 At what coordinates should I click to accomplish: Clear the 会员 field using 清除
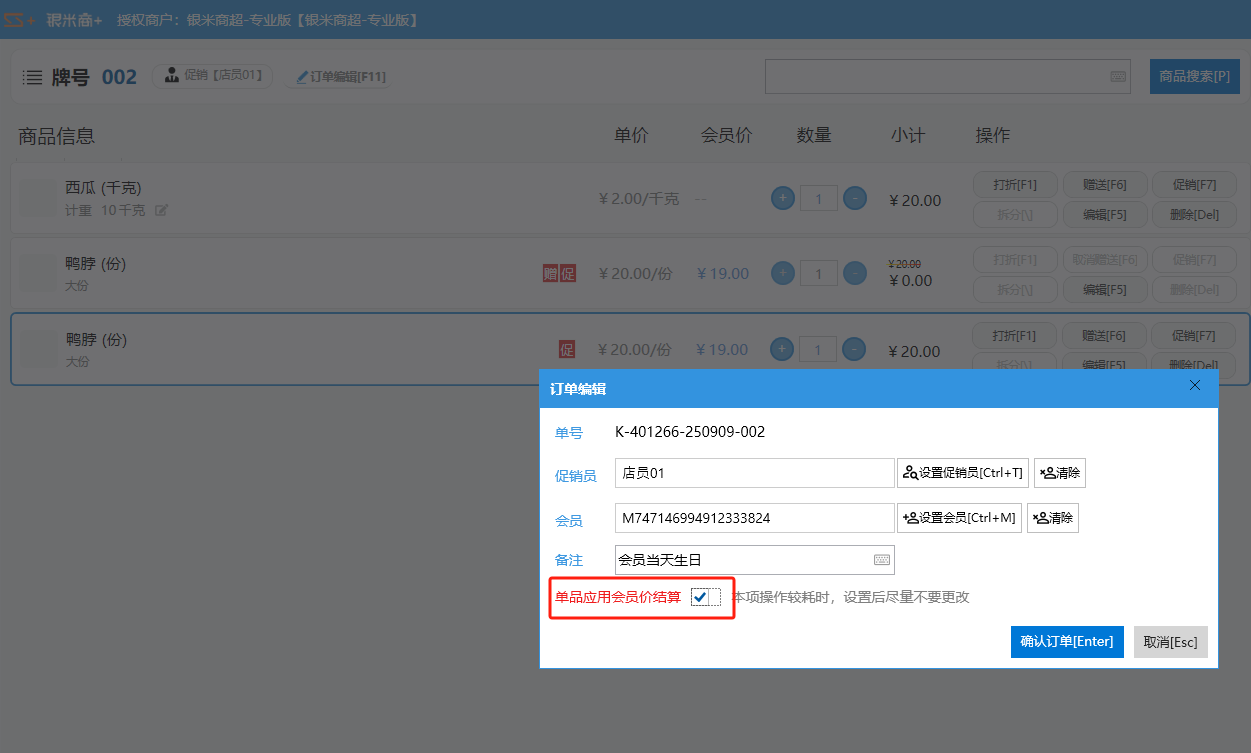point(1052,518)
